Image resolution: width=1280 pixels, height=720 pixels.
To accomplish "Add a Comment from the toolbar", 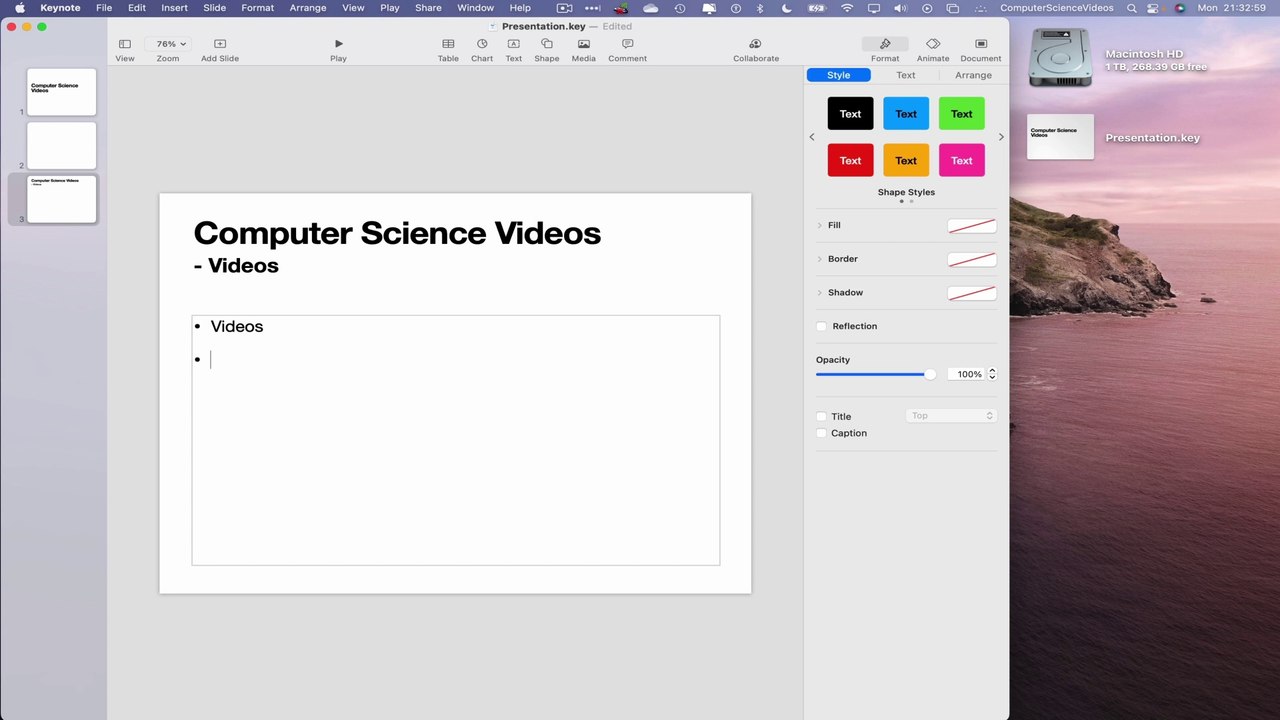I will click(x=627, y=44).
